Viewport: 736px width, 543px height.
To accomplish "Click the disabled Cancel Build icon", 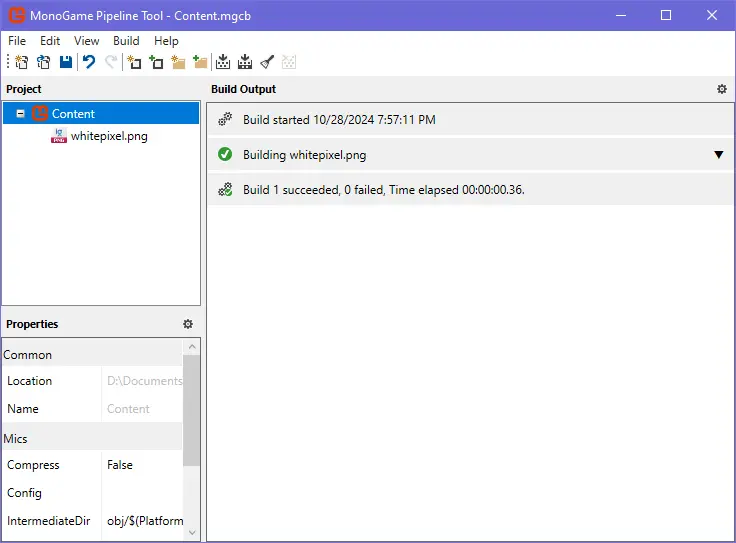I will pos(289,62).
